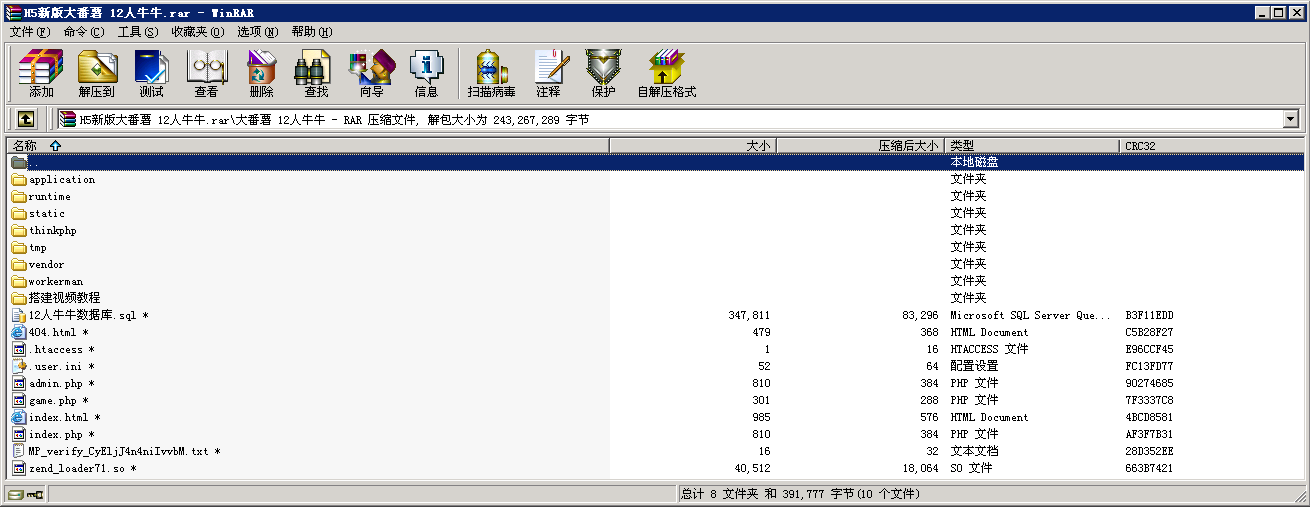Select the zend_loader71.so file
The height and width of the screenshot is (507, 1310).
click(x=76, y=469)
